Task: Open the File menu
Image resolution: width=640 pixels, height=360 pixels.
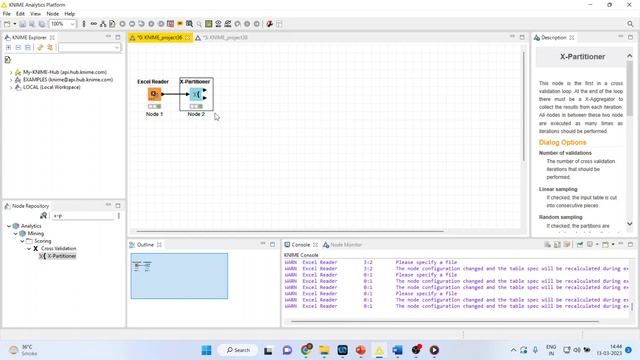Action: pyautogui.click(x=7, y=13)
